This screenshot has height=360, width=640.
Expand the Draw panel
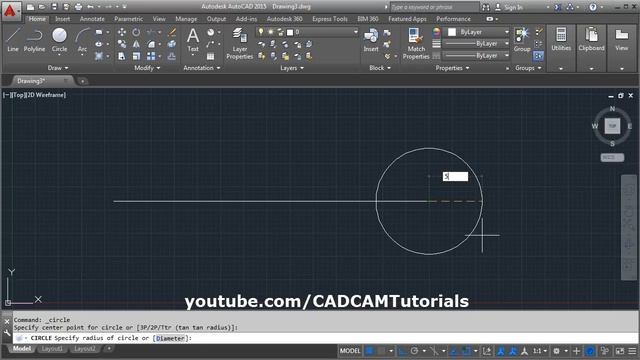(x=58, y=68)
